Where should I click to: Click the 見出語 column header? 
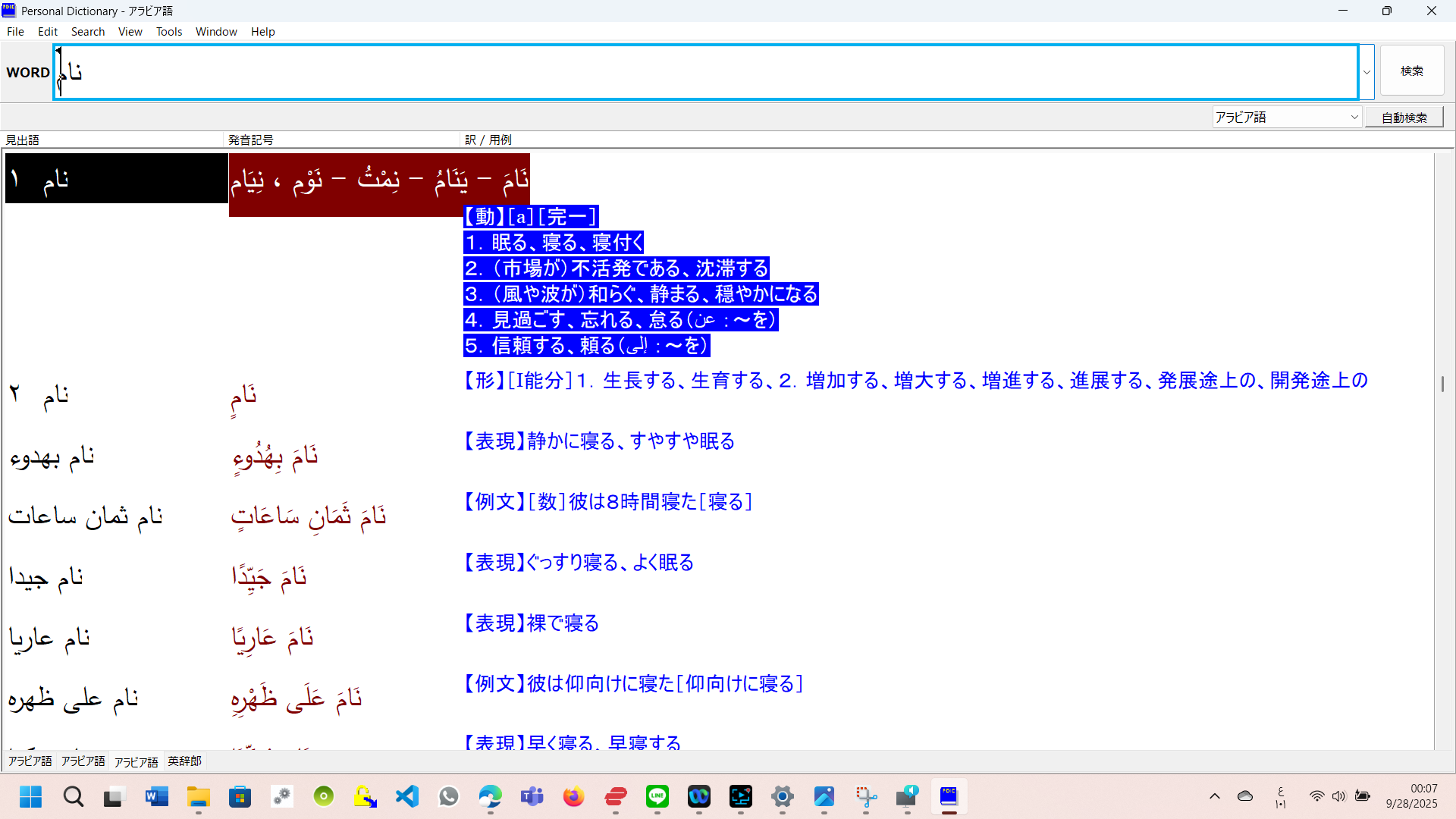[x=23, y=140]
